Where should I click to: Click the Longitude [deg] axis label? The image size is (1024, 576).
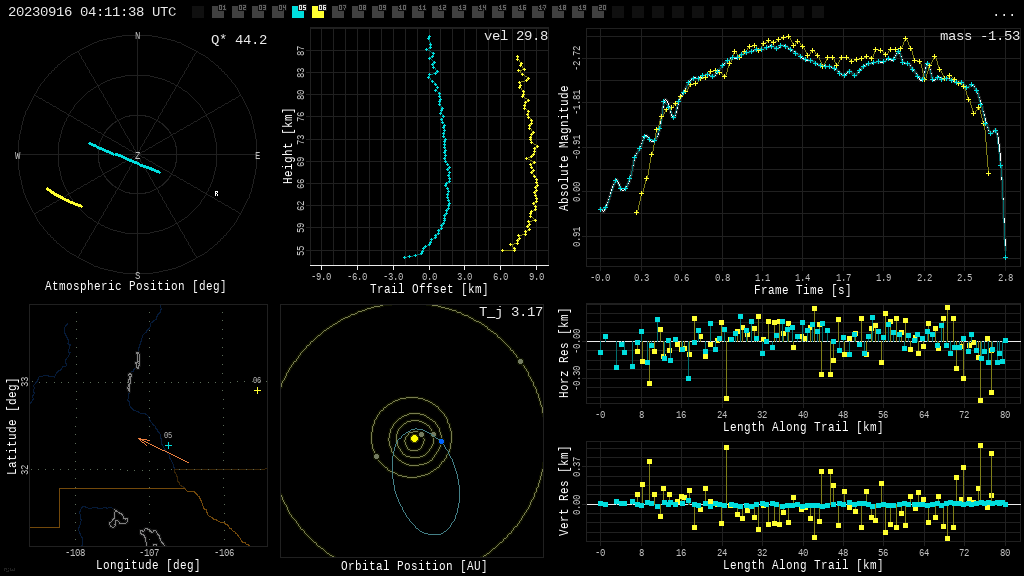tap(148, 565)
